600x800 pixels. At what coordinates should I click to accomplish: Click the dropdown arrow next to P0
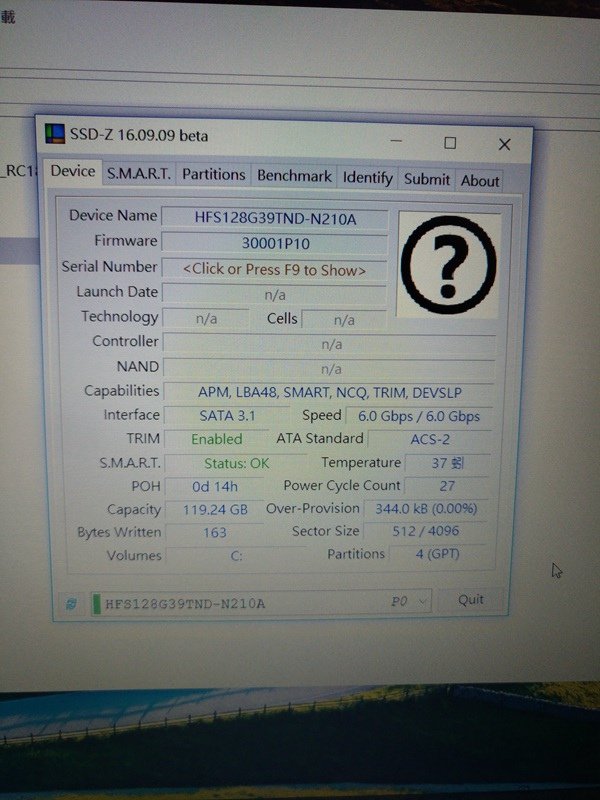pos(422,601)
